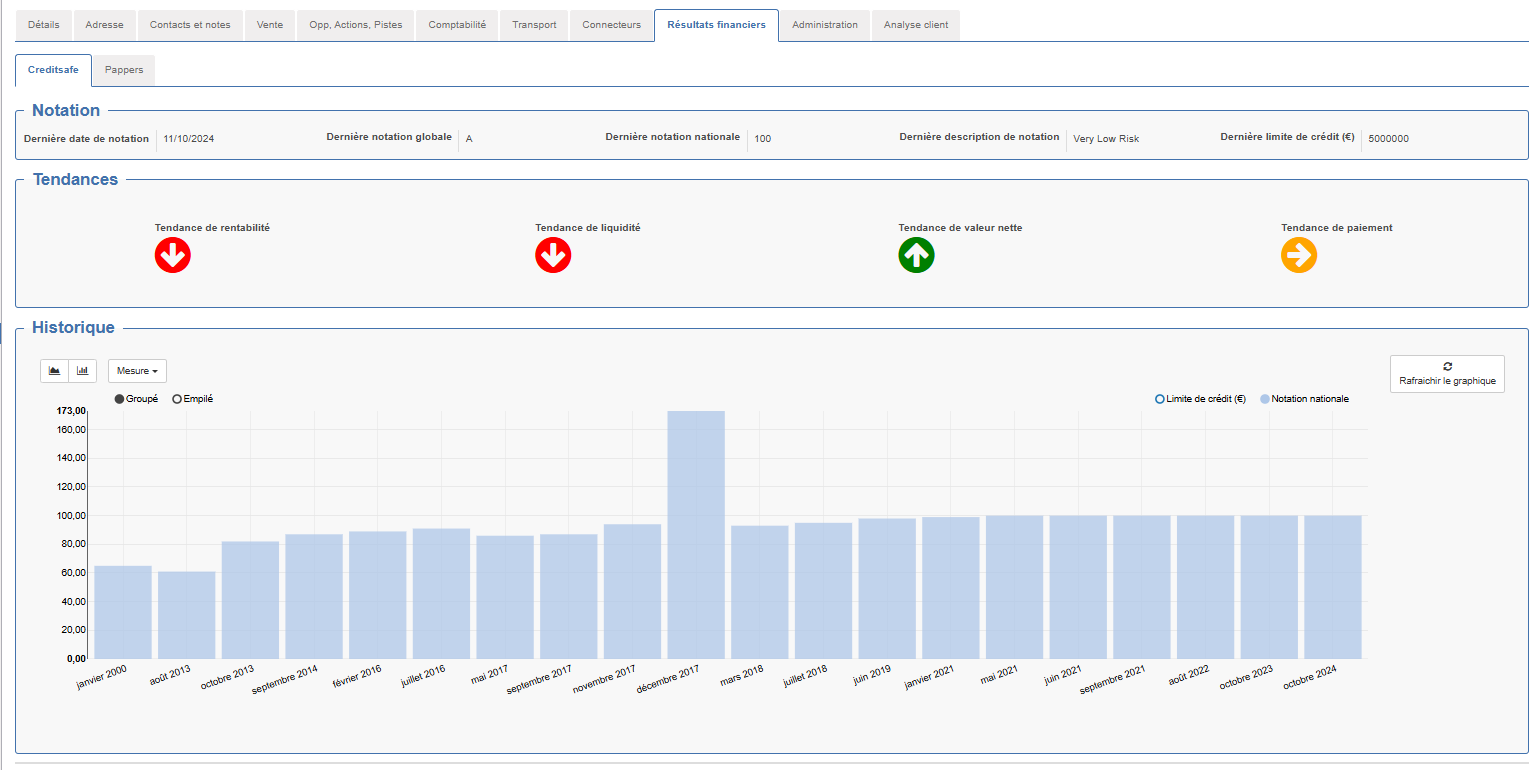Open the Adresse tab
The image size is (1540, 770).
[x=105, y=25]
